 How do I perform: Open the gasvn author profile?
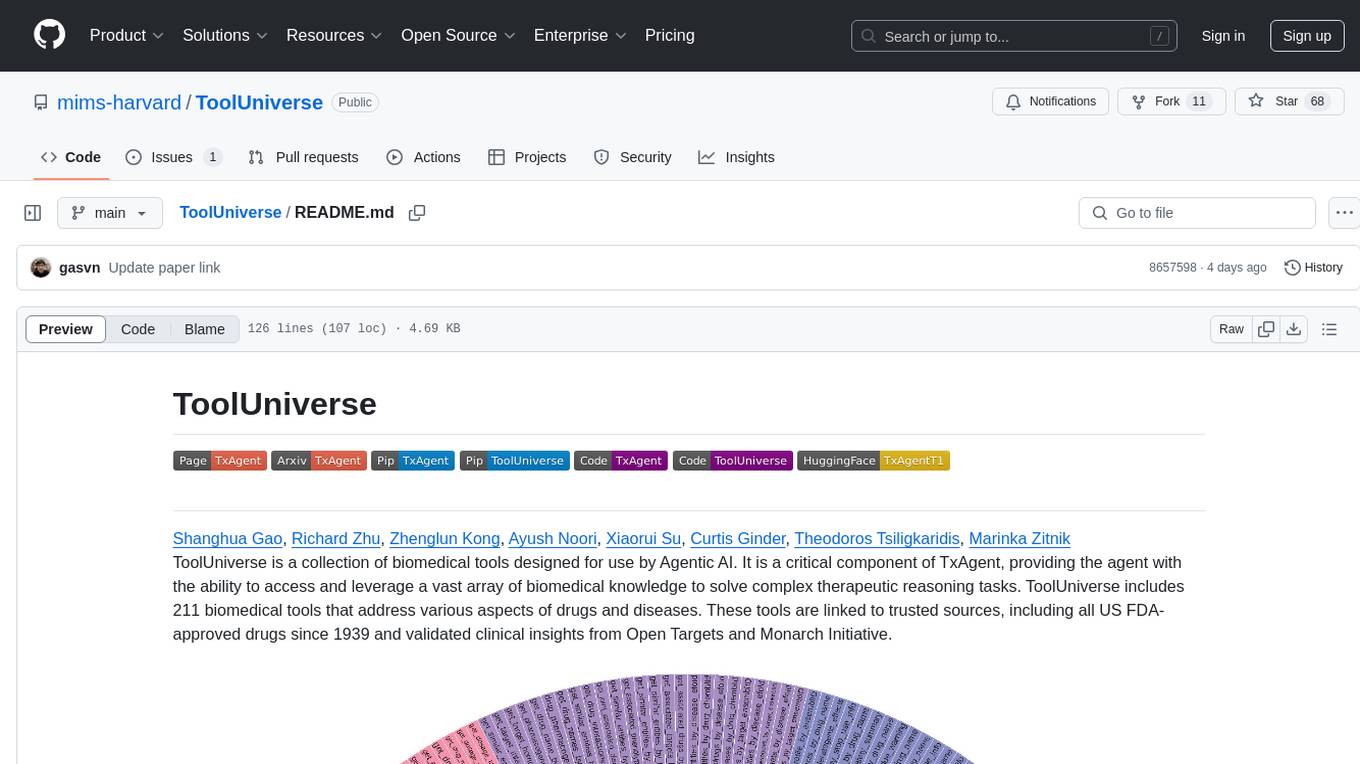tap(80, 268)
